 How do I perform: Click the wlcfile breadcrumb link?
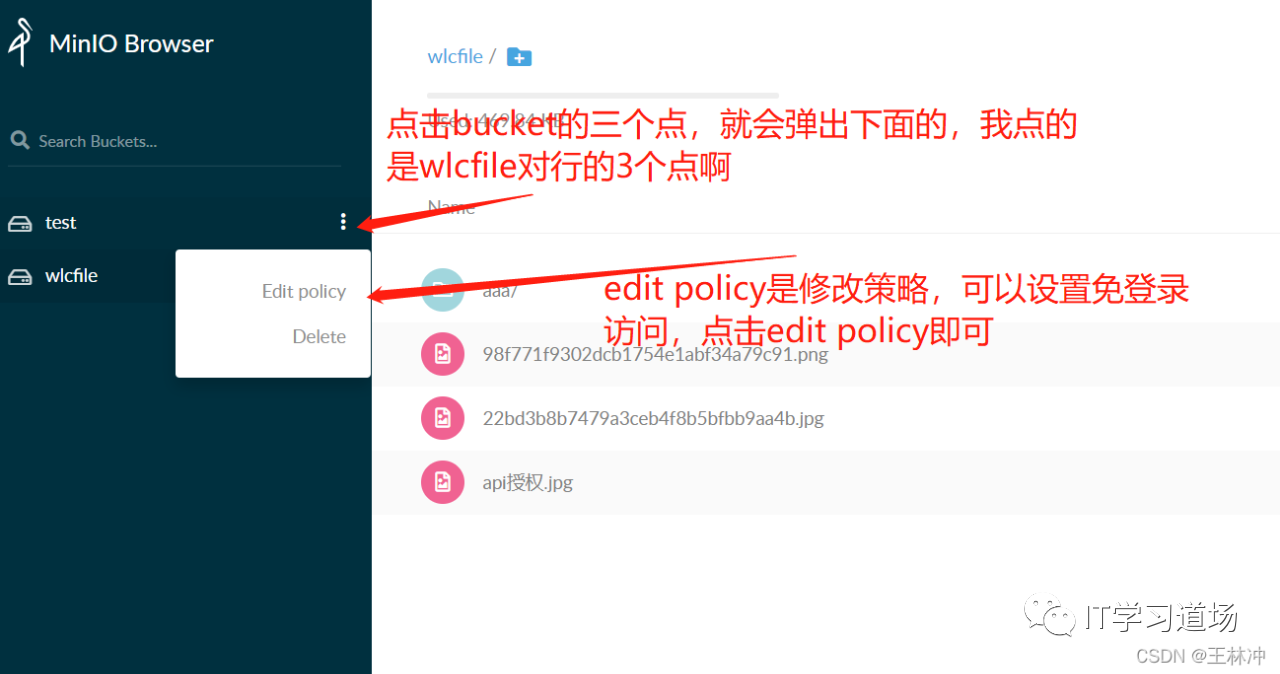coord(455,57)
